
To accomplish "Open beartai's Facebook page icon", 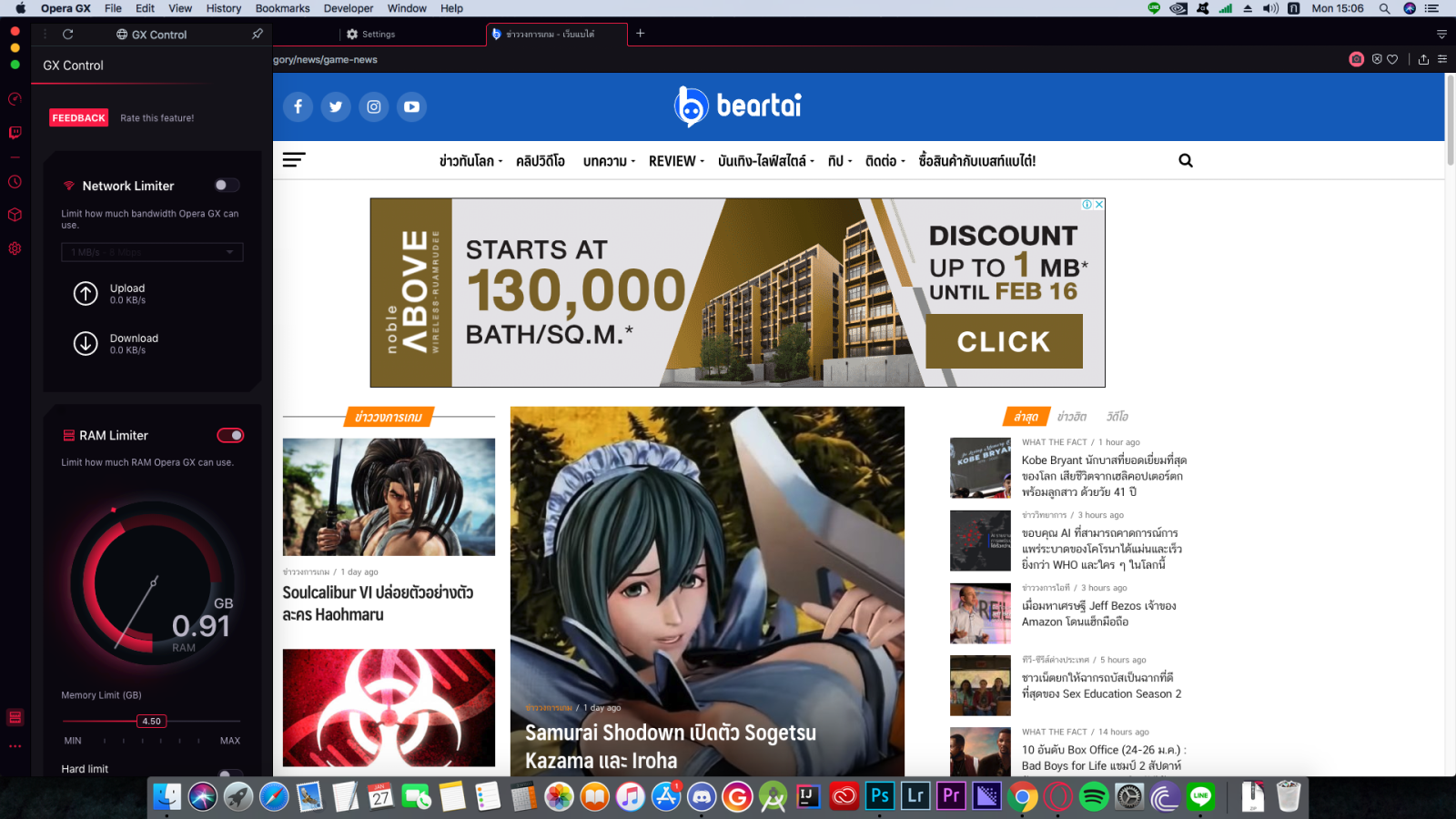I will pos(298,106).
